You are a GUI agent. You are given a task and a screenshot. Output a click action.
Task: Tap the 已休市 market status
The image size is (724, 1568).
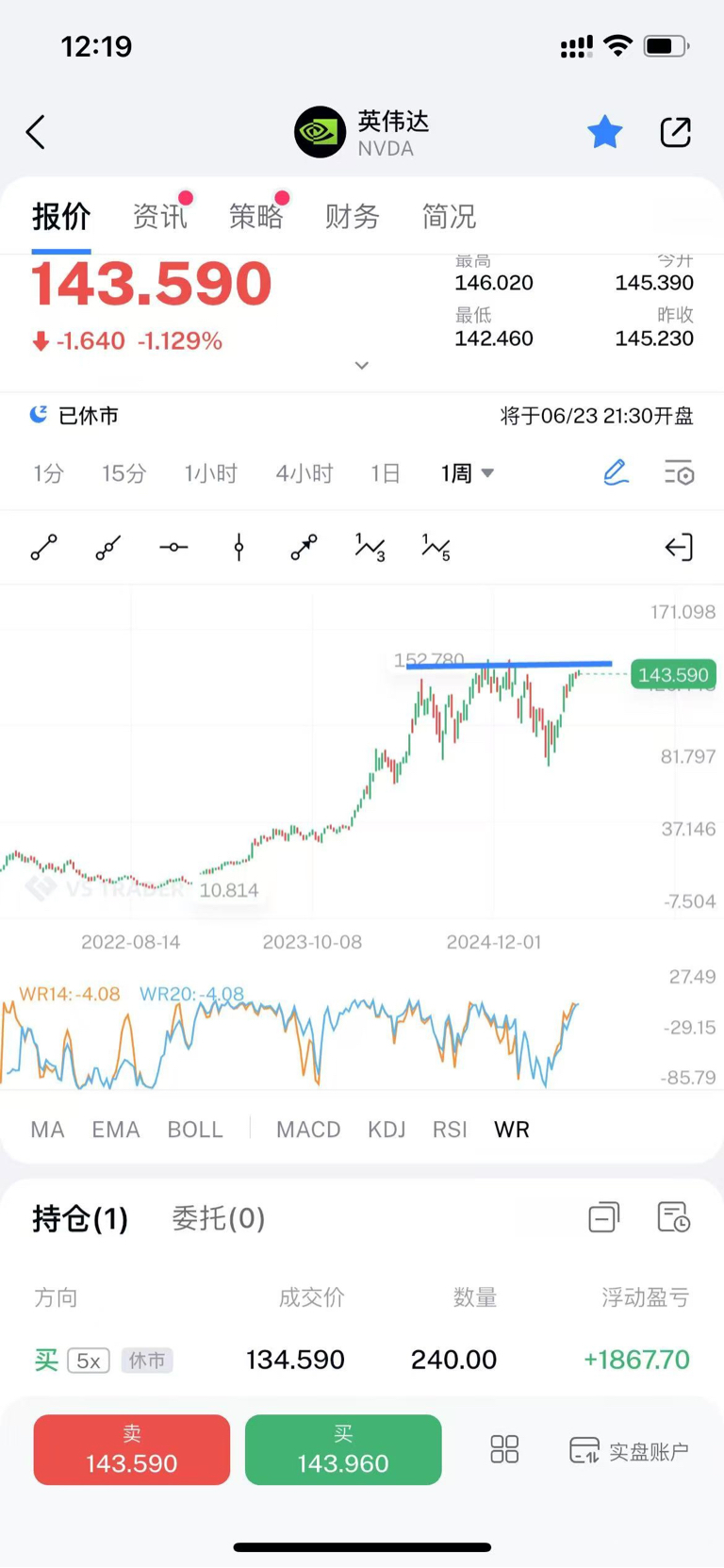(x=74, y=415)
